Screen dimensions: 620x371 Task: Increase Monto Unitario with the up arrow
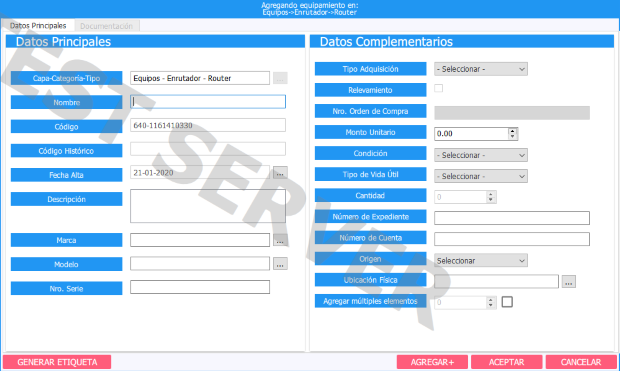point(512,131)
